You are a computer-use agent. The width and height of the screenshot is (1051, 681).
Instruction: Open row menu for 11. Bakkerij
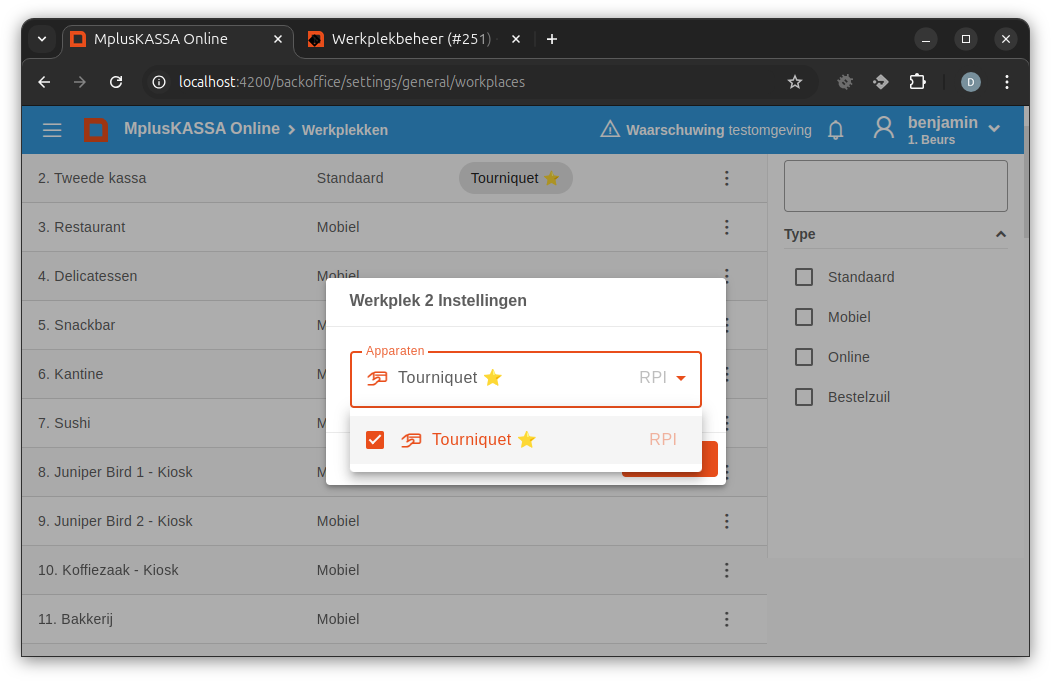click(x=727, y=619)
